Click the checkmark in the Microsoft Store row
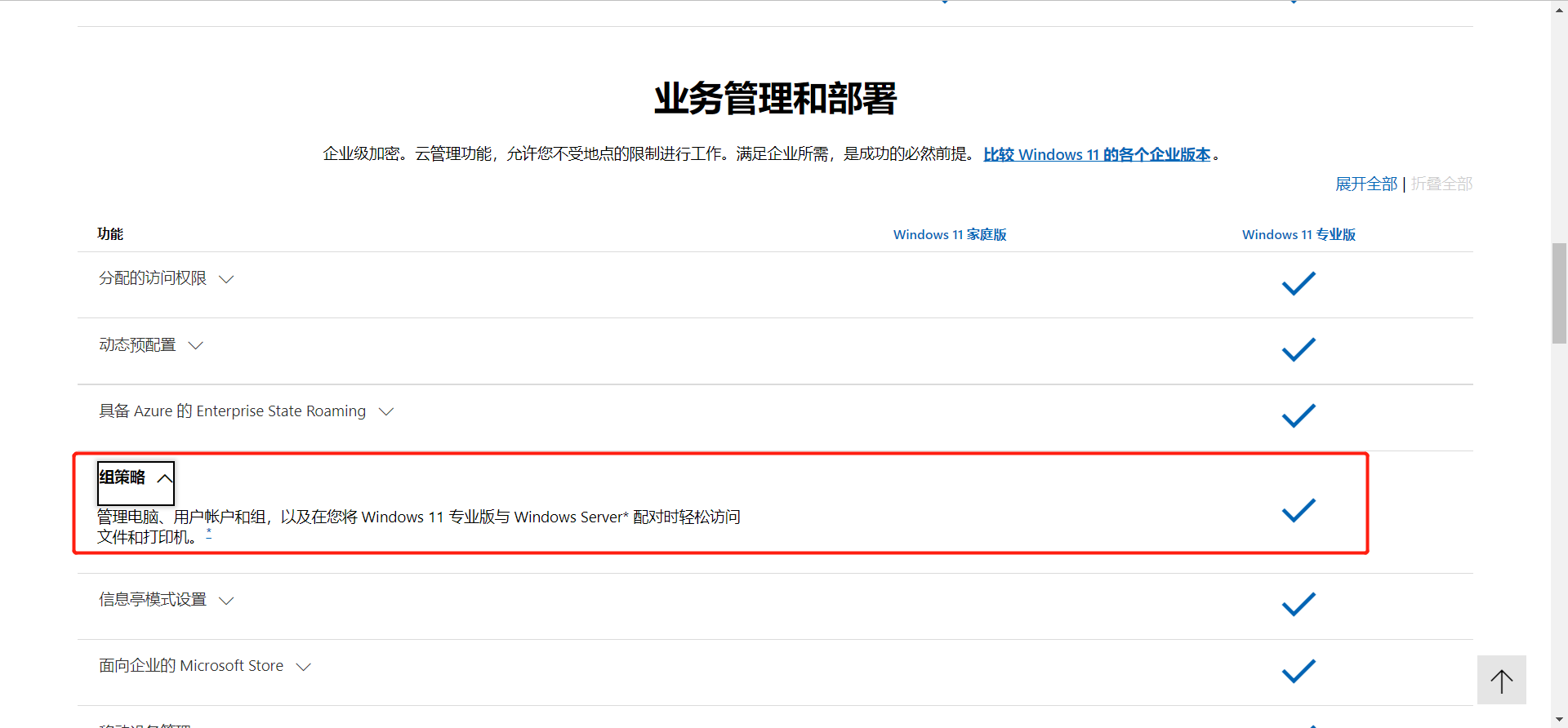The height and width of the screenshot is (728, 1568). (1298, 671)
